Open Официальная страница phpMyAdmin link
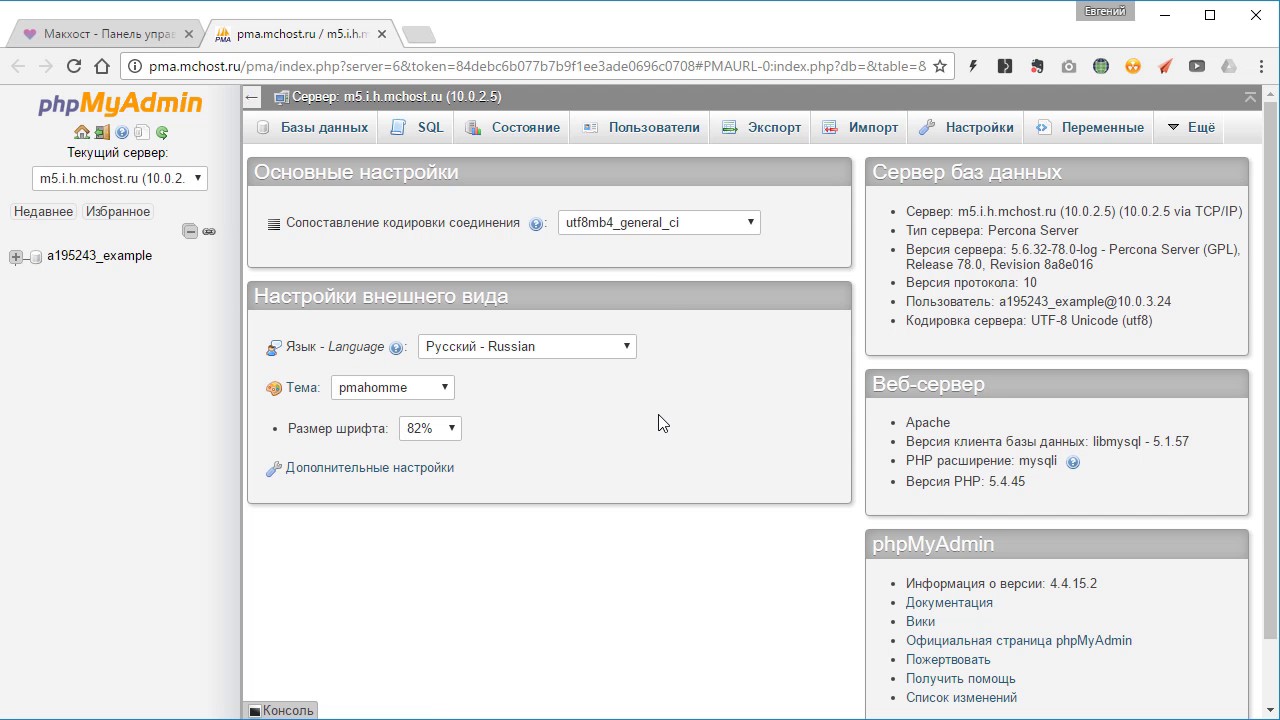The height and width of the screenshot is (720, 1280). (1019, 640)
